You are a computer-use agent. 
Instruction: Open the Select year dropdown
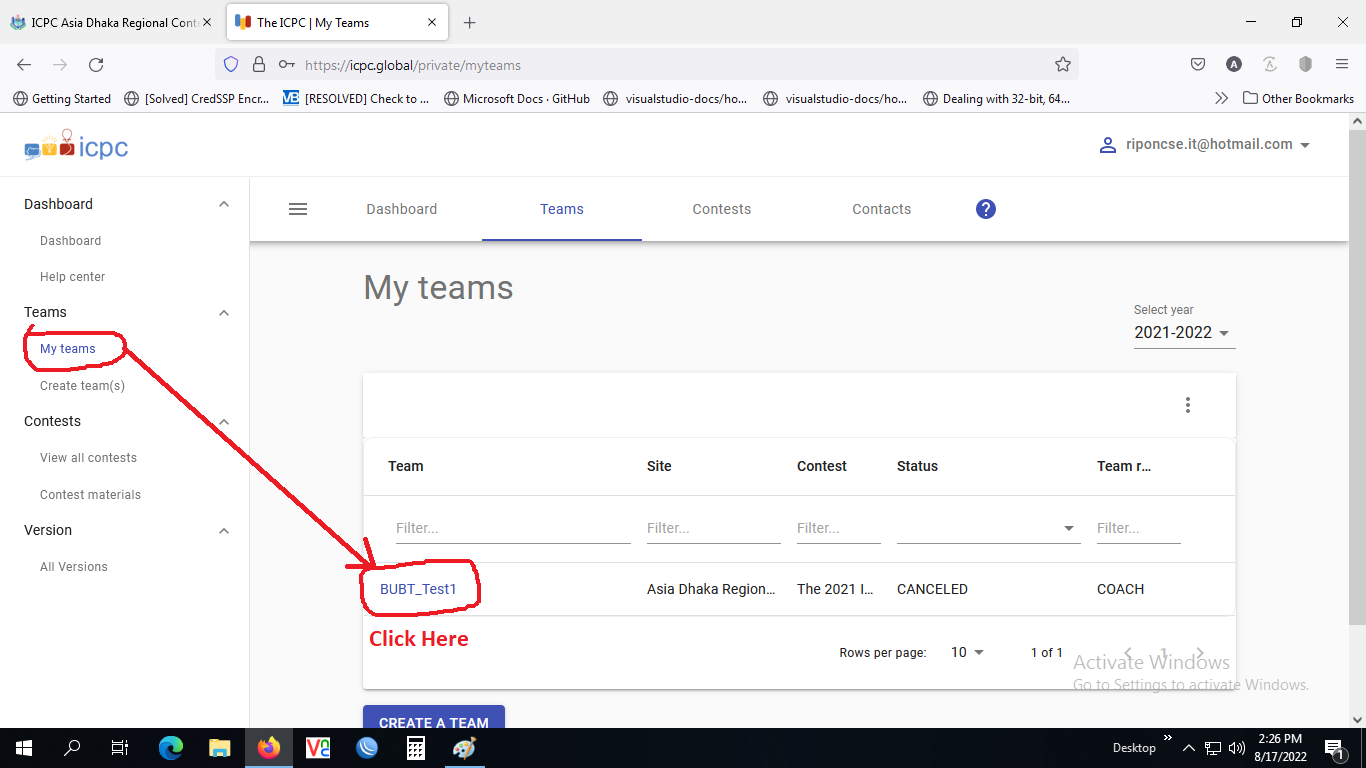click(1183, 333)
